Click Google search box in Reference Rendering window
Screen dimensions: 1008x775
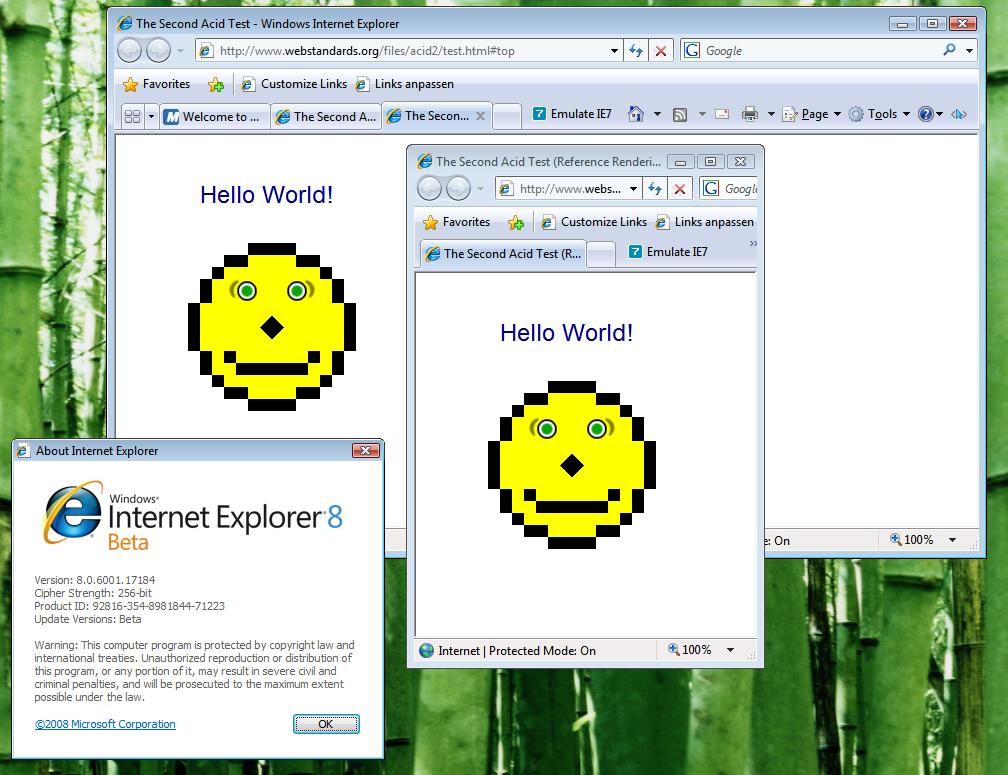(729, 189)
